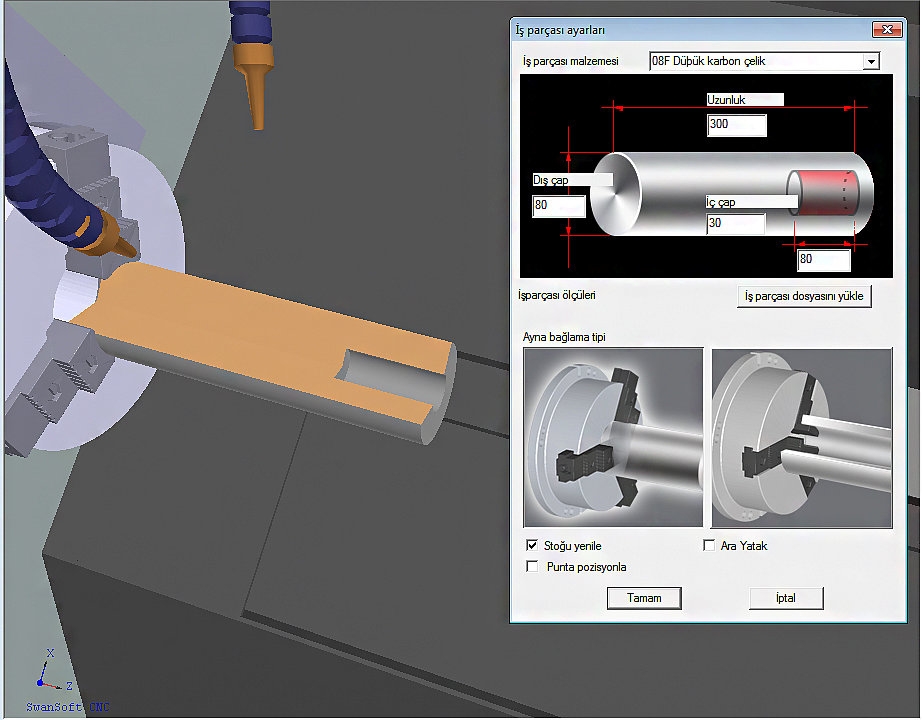Viewport: 922px width, 720px height.
Task: Click the İç çap field showing 30
Action: click(x=735, y=224)
